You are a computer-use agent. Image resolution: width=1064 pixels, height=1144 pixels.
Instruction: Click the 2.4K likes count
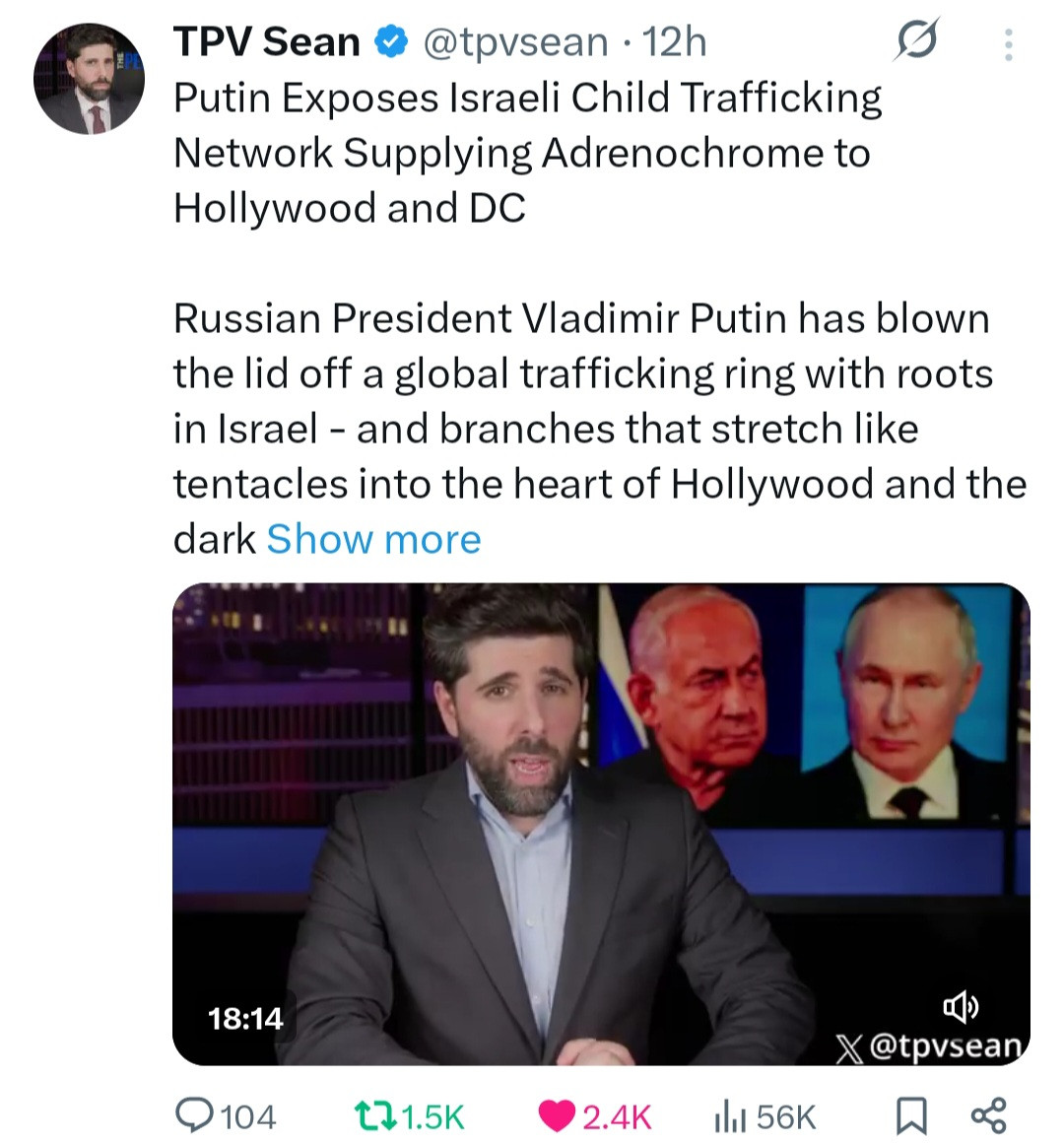(x=617, y=1116)
